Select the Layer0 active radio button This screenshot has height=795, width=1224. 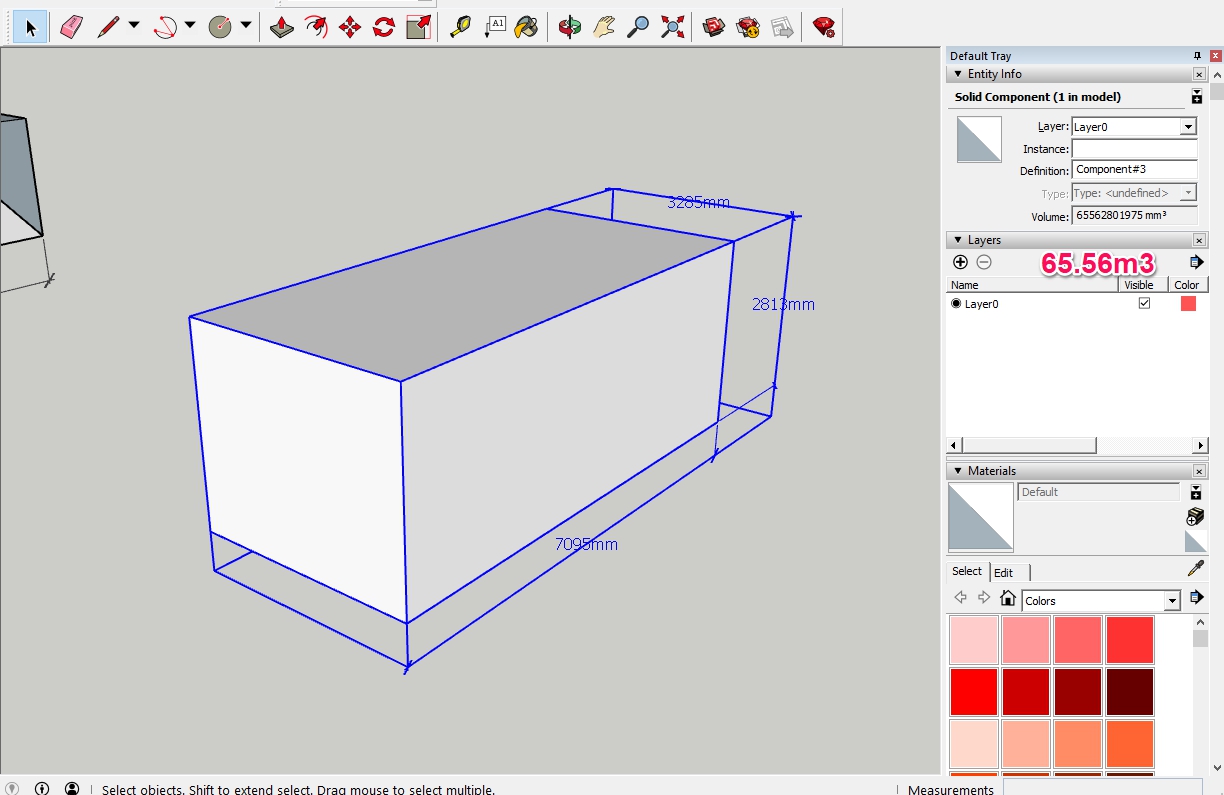click(956, 304)
